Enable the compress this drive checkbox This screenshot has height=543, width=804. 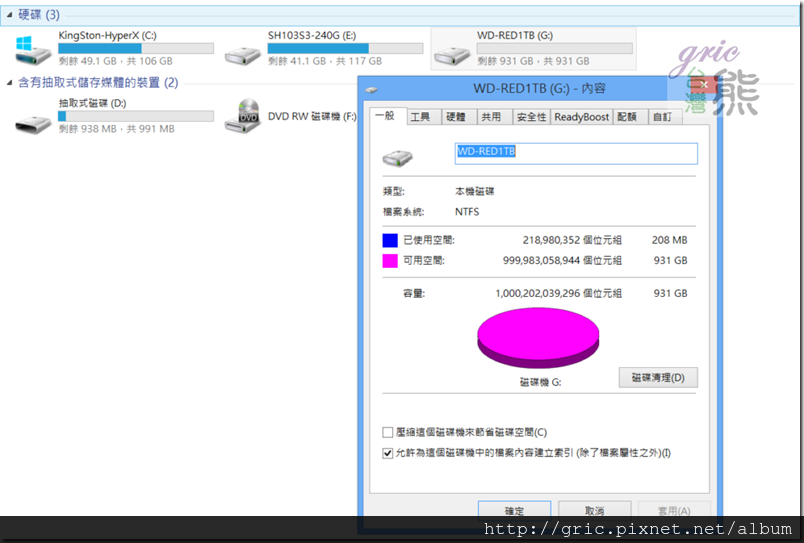coord(388,432)
